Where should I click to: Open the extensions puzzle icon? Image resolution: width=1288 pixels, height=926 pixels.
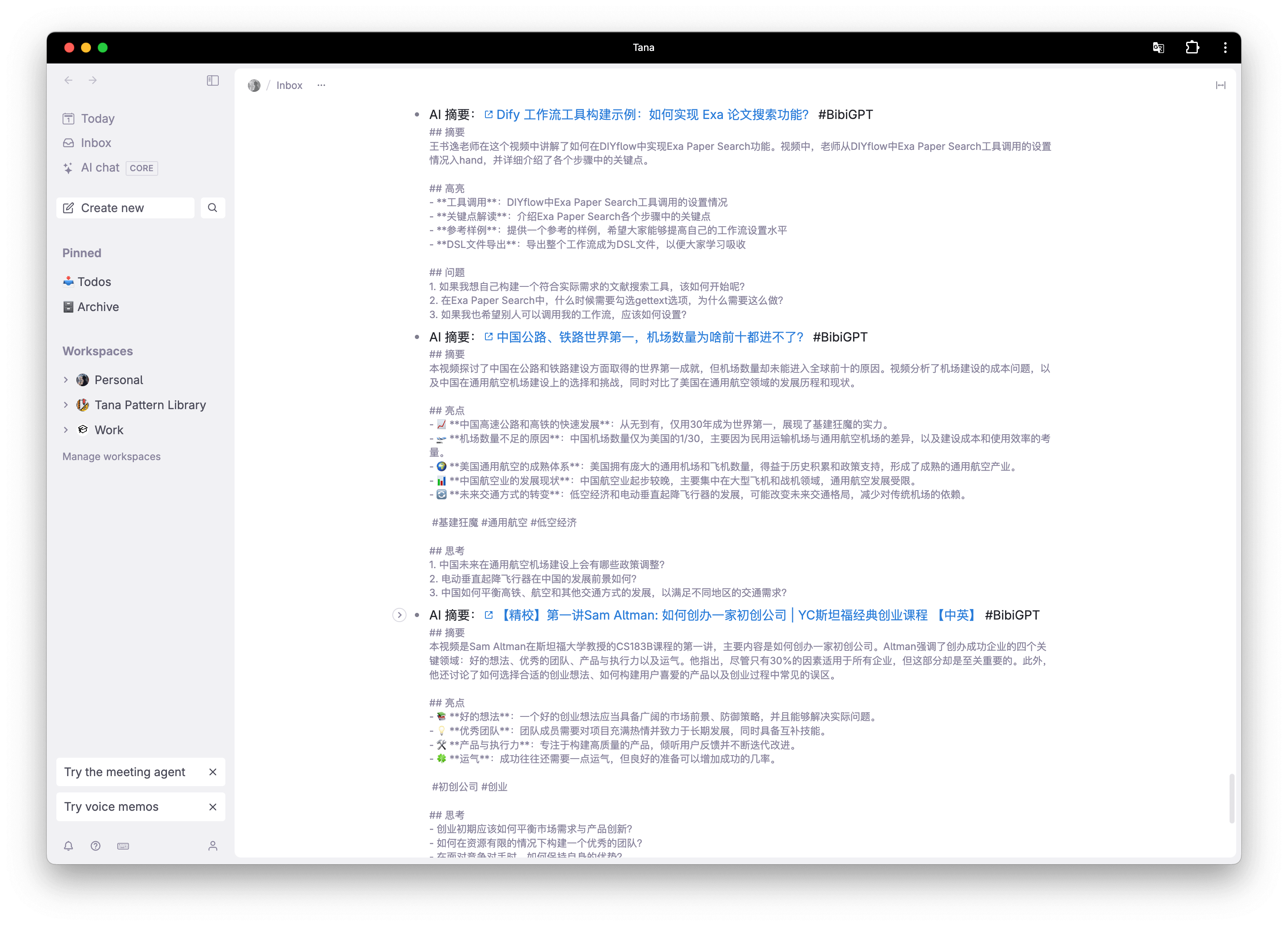click(x=1192, y=48)
